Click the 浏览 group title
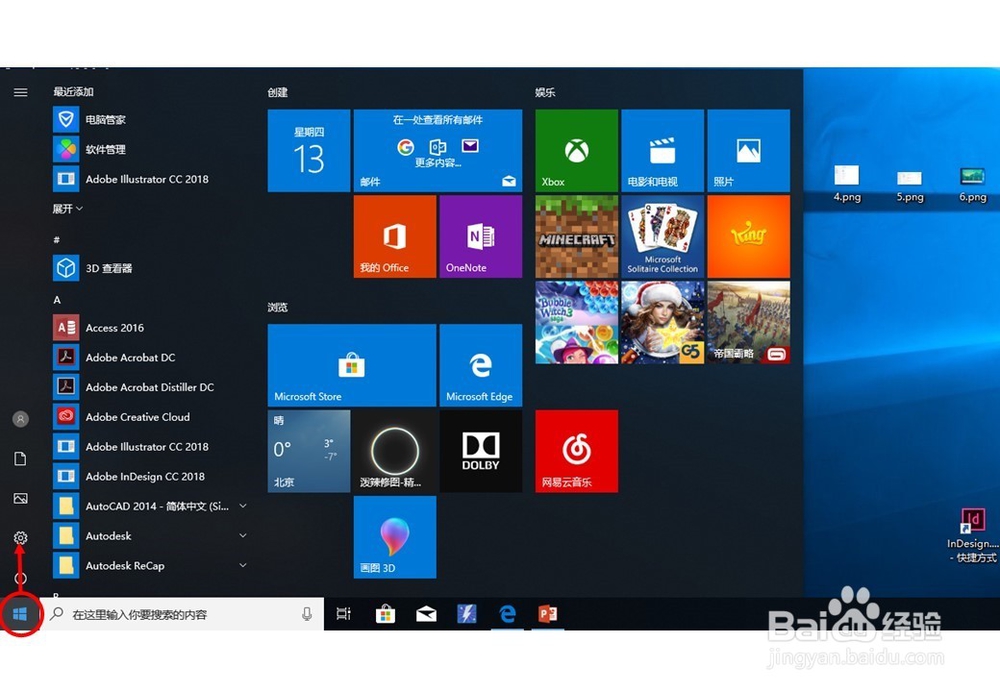1000x692 pixels. click(x=277, y=307)
